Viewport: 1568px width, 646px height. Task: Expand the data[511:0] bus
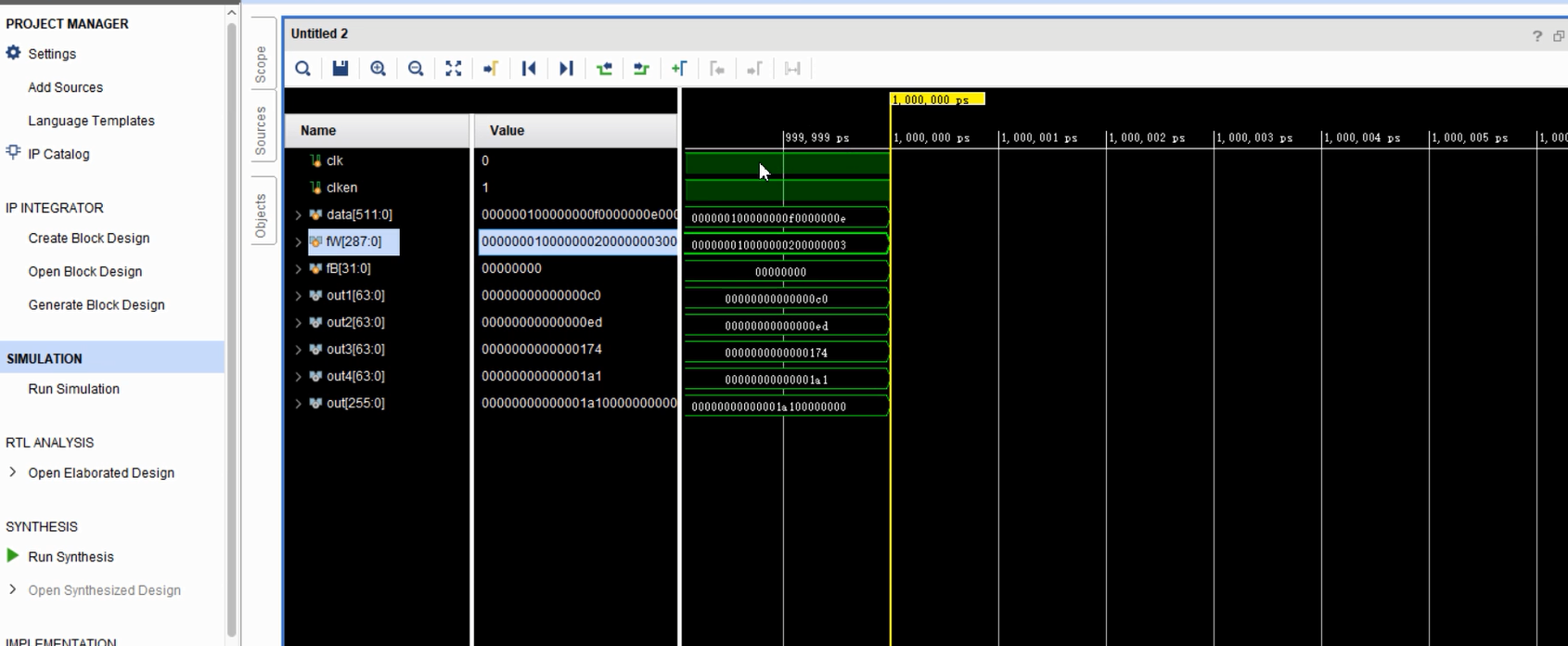pyautogui.click(x=298, y=214)
